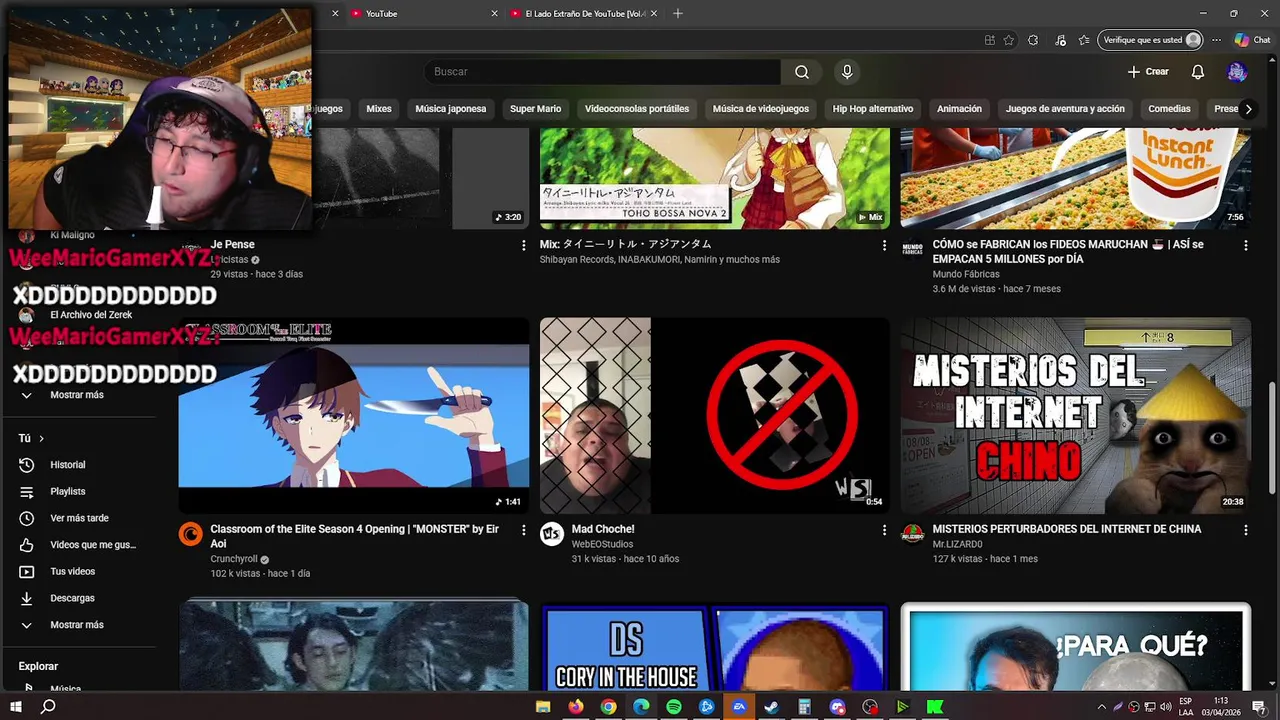Open MISTERIOS PERTURBADORES DEL INTERNET title
1280x720 pixels.
point(1067,529)
